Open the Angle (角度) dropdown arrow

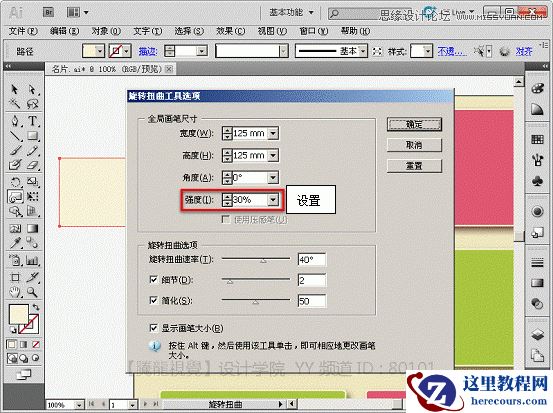(x=273, y=177)
